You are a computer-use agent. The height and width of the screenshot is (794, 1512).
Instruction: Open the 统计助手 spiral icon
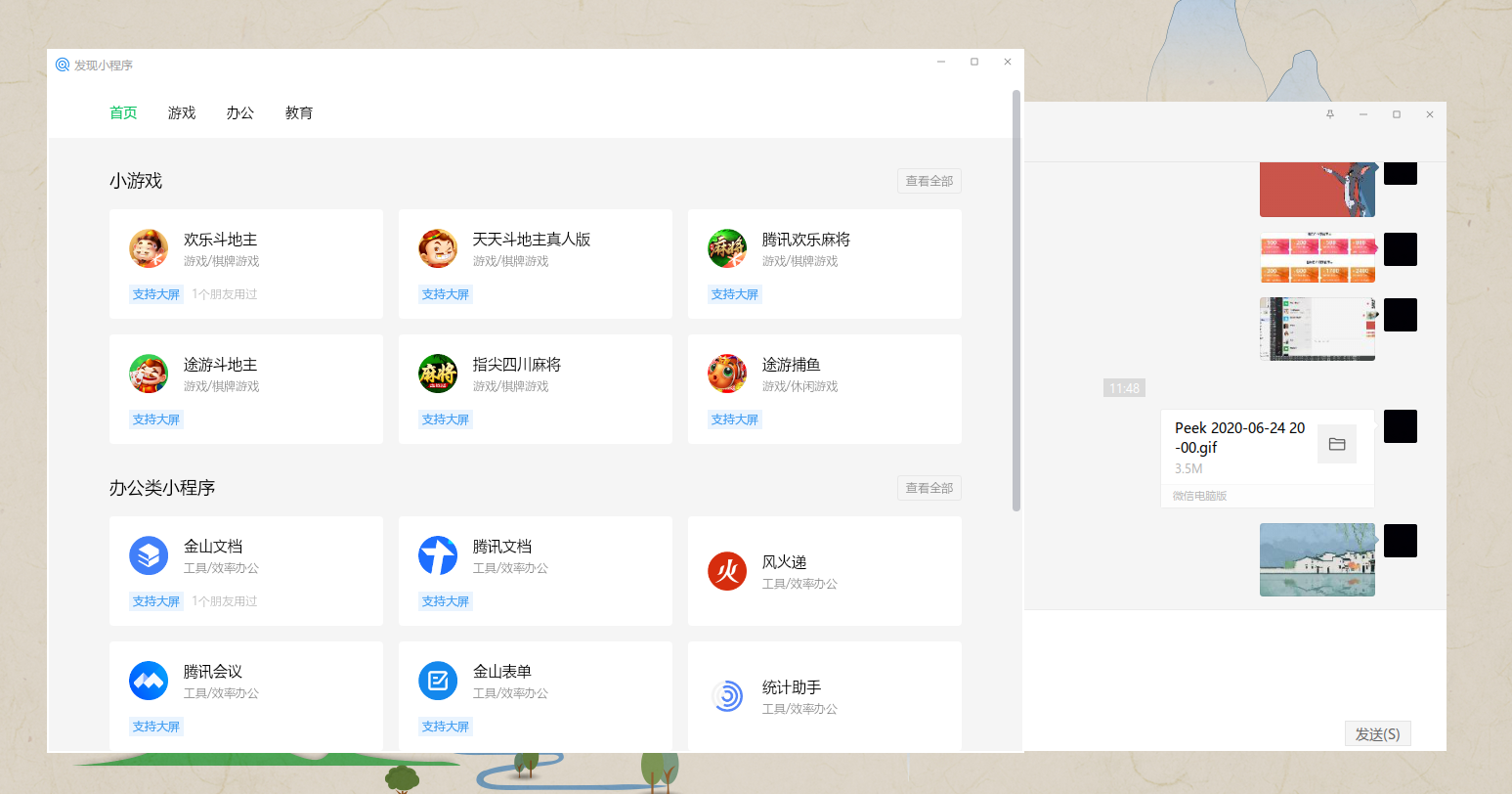727,696
